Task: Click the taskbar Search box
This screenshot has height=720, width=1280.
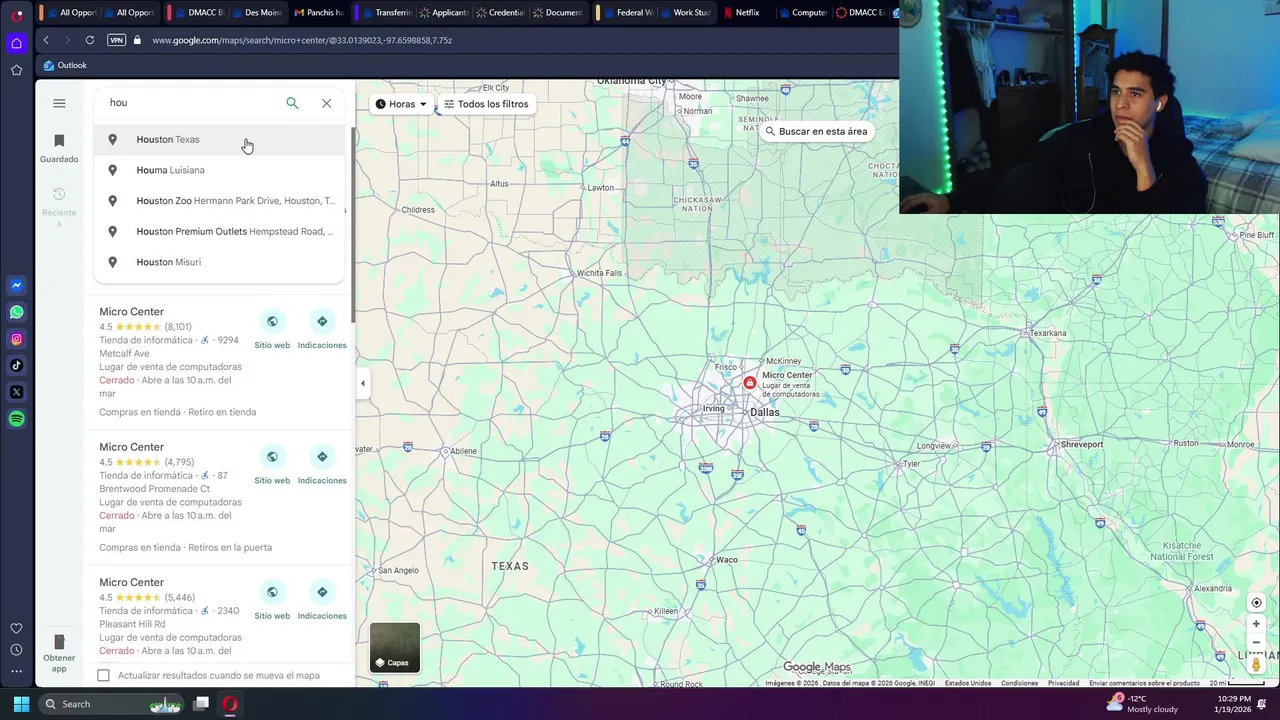Action: [x=113, y=704]
